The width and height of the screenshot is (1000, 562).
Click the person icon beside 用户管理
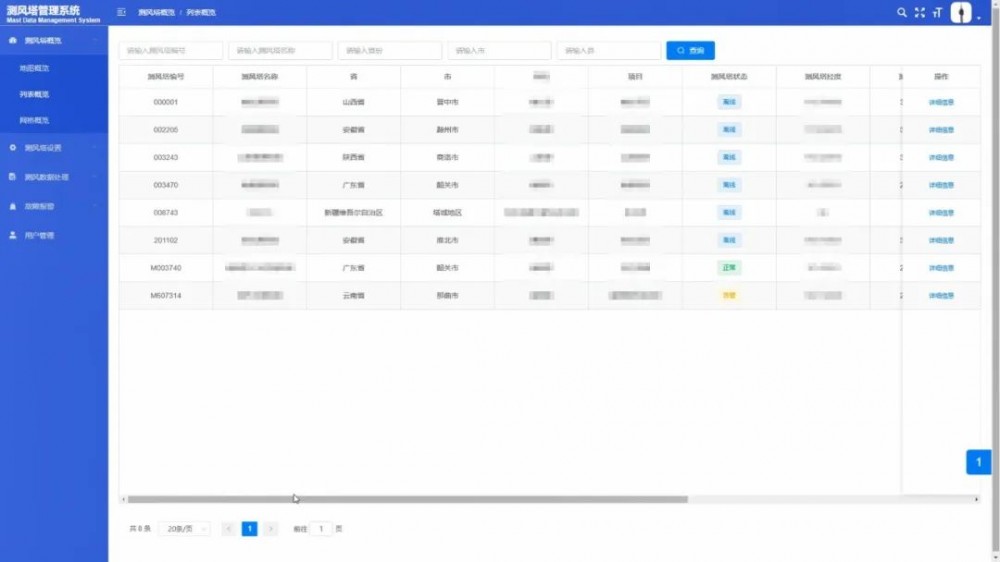pos(13,235)
